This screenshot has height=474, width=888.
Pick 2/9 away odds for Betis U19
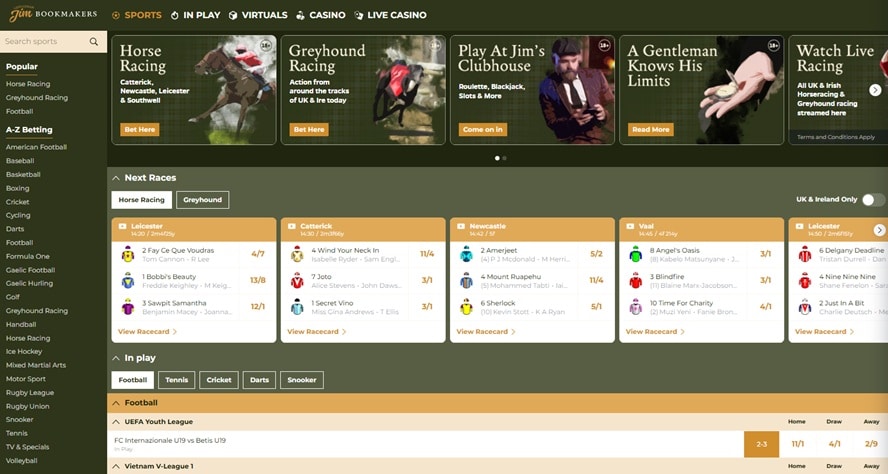click(x=871, y=445)
